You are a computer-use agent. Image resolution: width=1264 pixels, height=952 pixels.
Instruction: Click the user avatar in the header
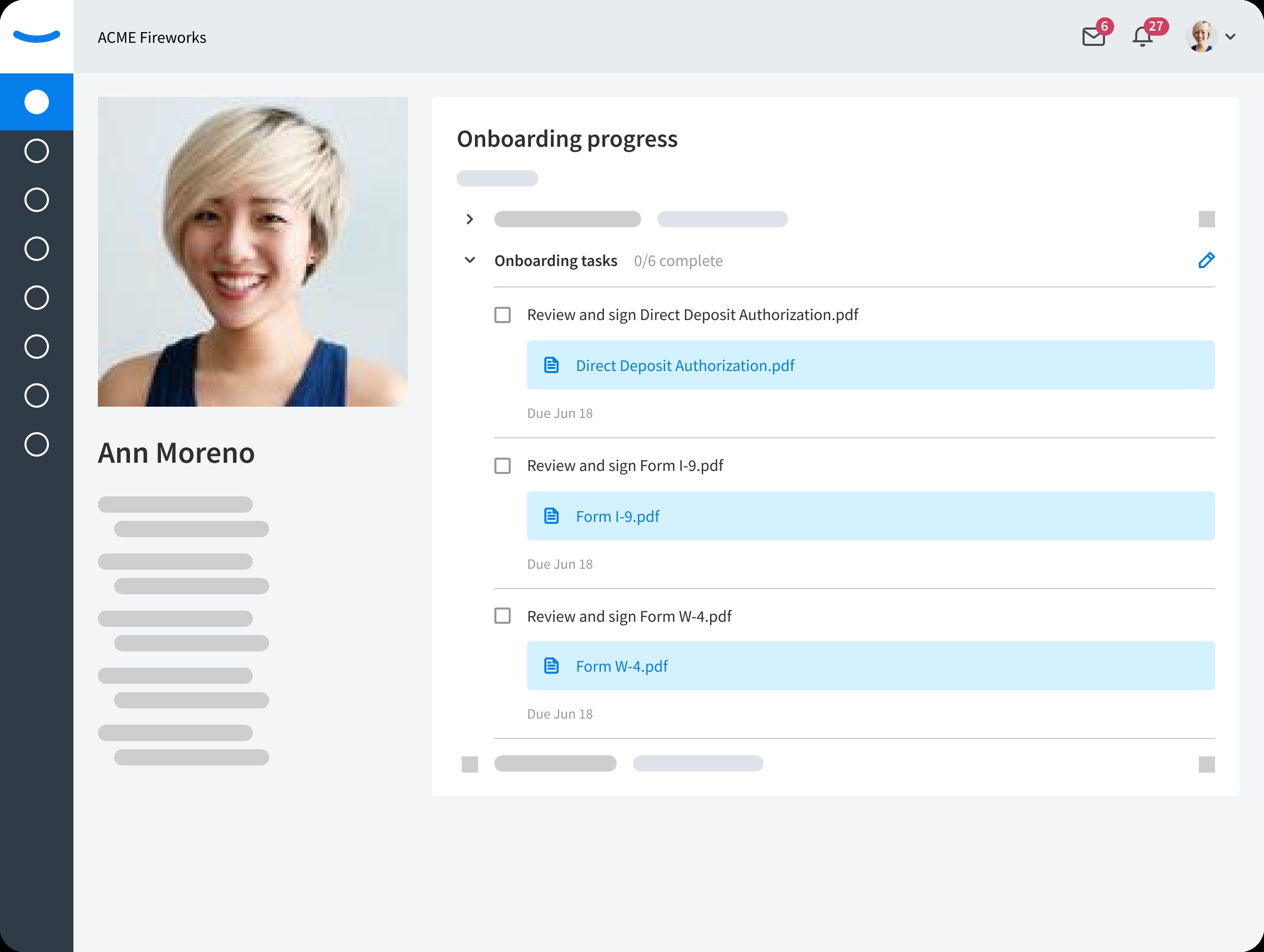(1201, 37)
